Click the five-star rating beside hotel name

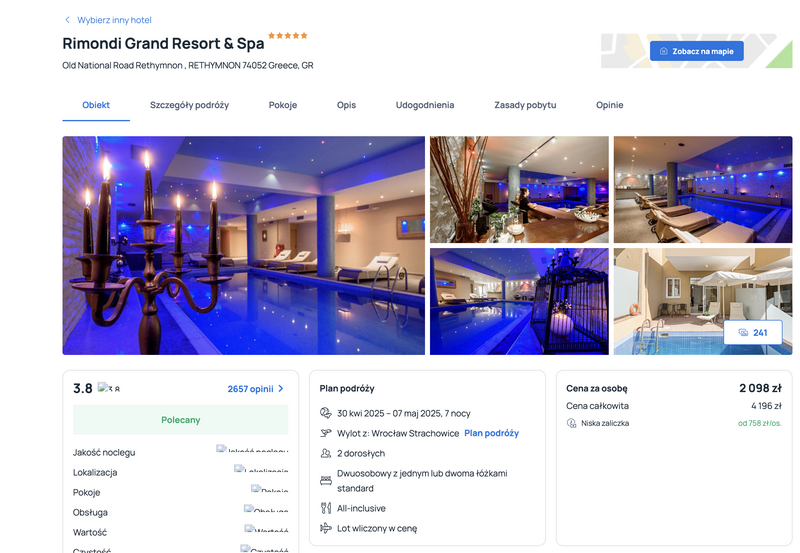[x=288, y=35]
